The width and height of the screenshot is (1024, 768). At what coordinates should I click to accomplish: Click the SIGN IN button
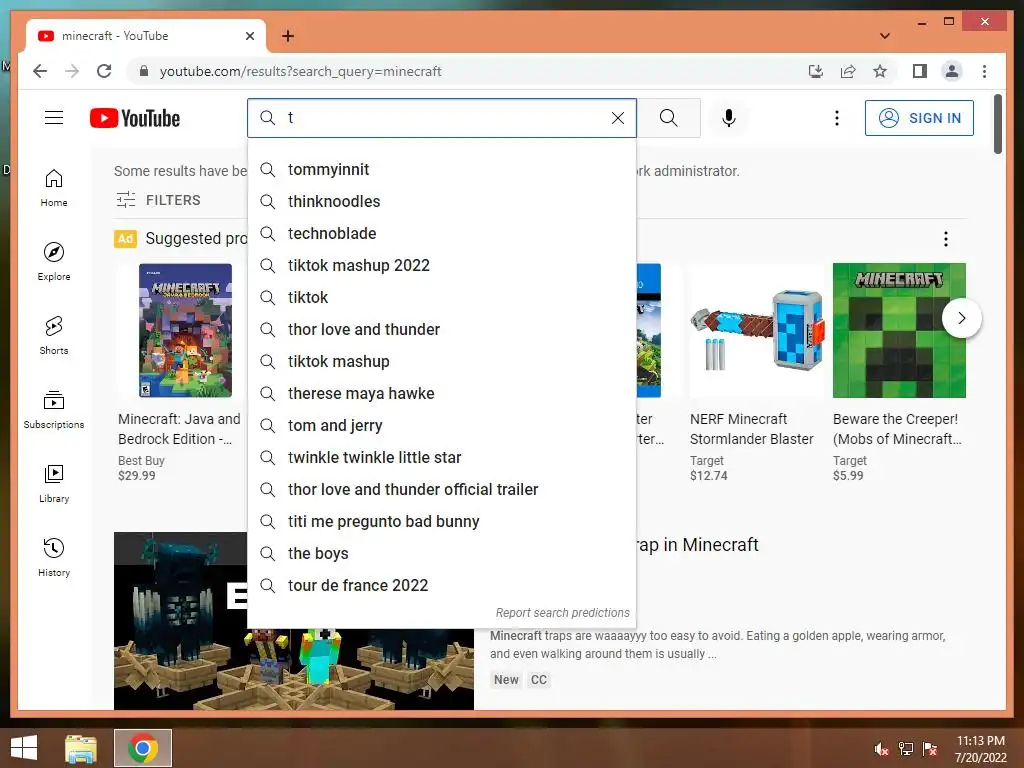(x=919, y=118)
